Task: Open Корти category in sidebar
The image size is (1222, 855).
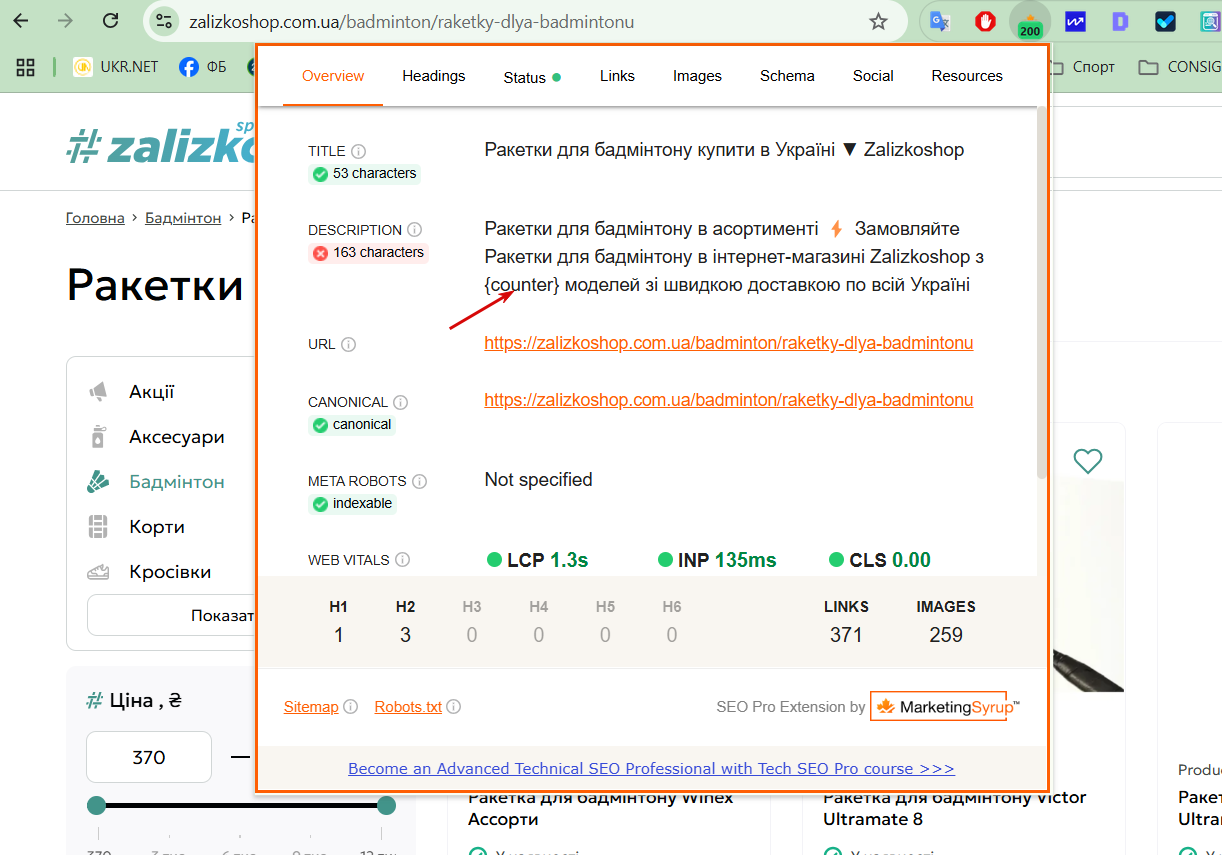Action: click(157, 527)
